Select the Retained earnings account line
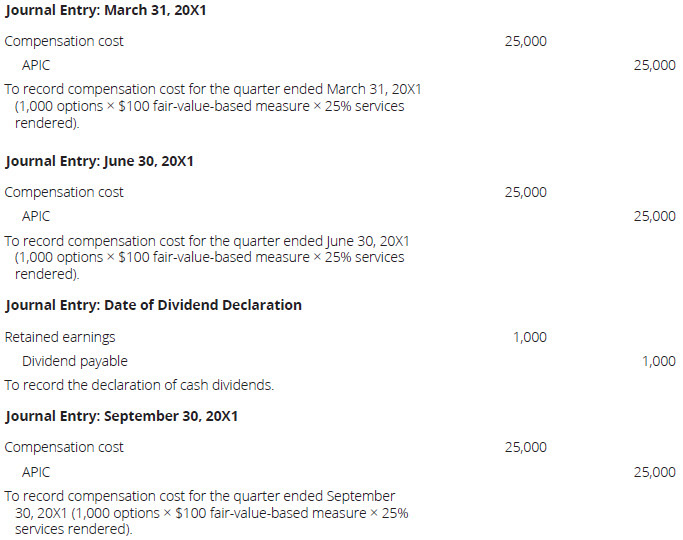 click(60, 337)
